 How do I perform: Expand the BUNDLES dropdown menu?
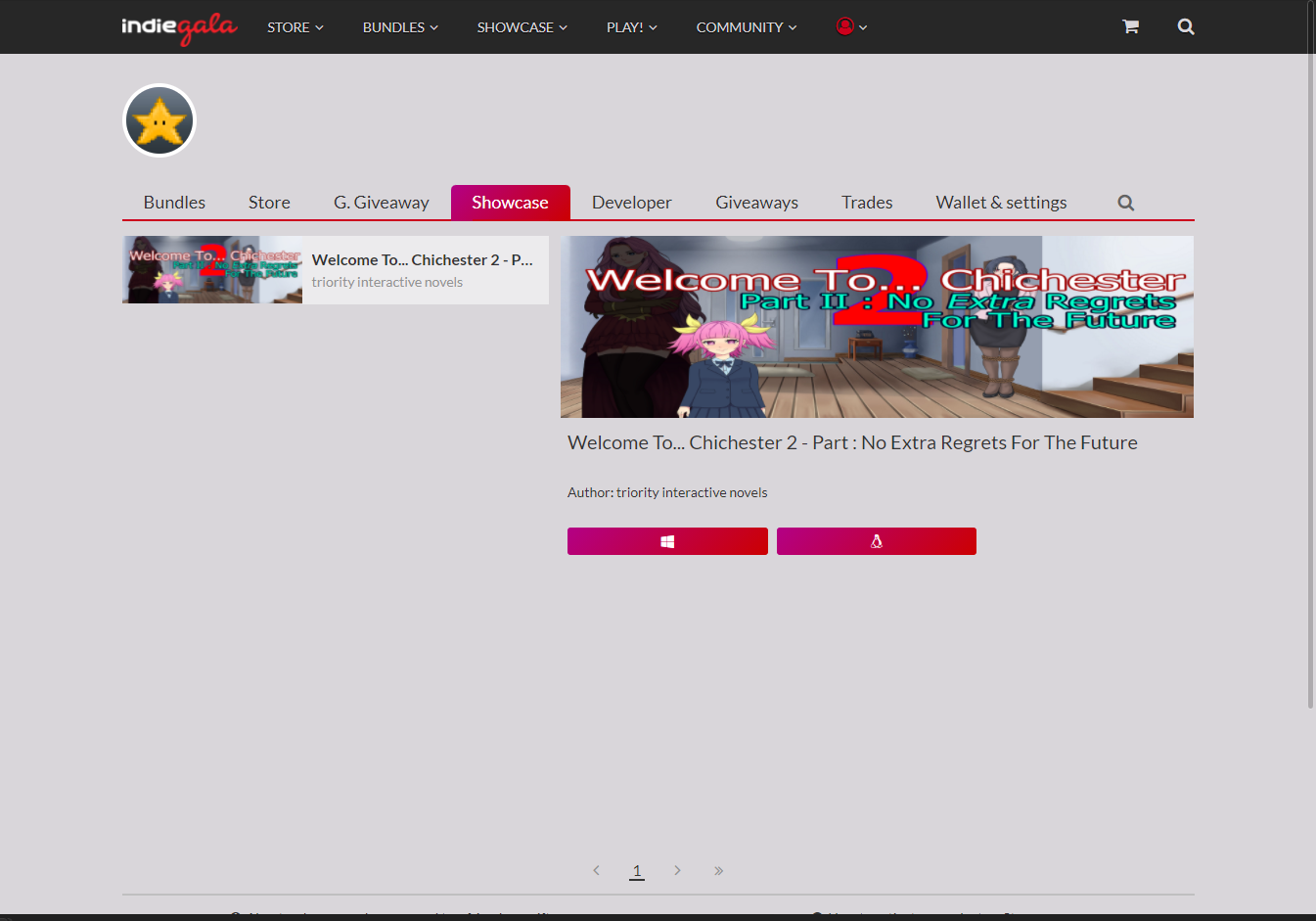[x=400, y=27]
